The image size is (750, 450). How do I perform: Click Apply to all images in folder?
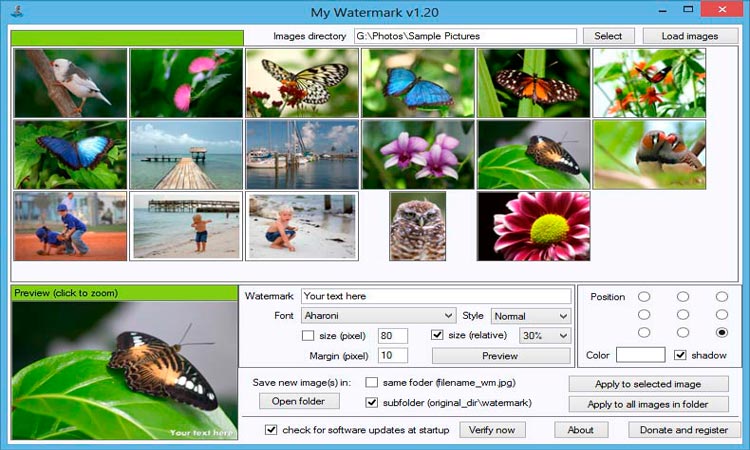pos(649,404)
